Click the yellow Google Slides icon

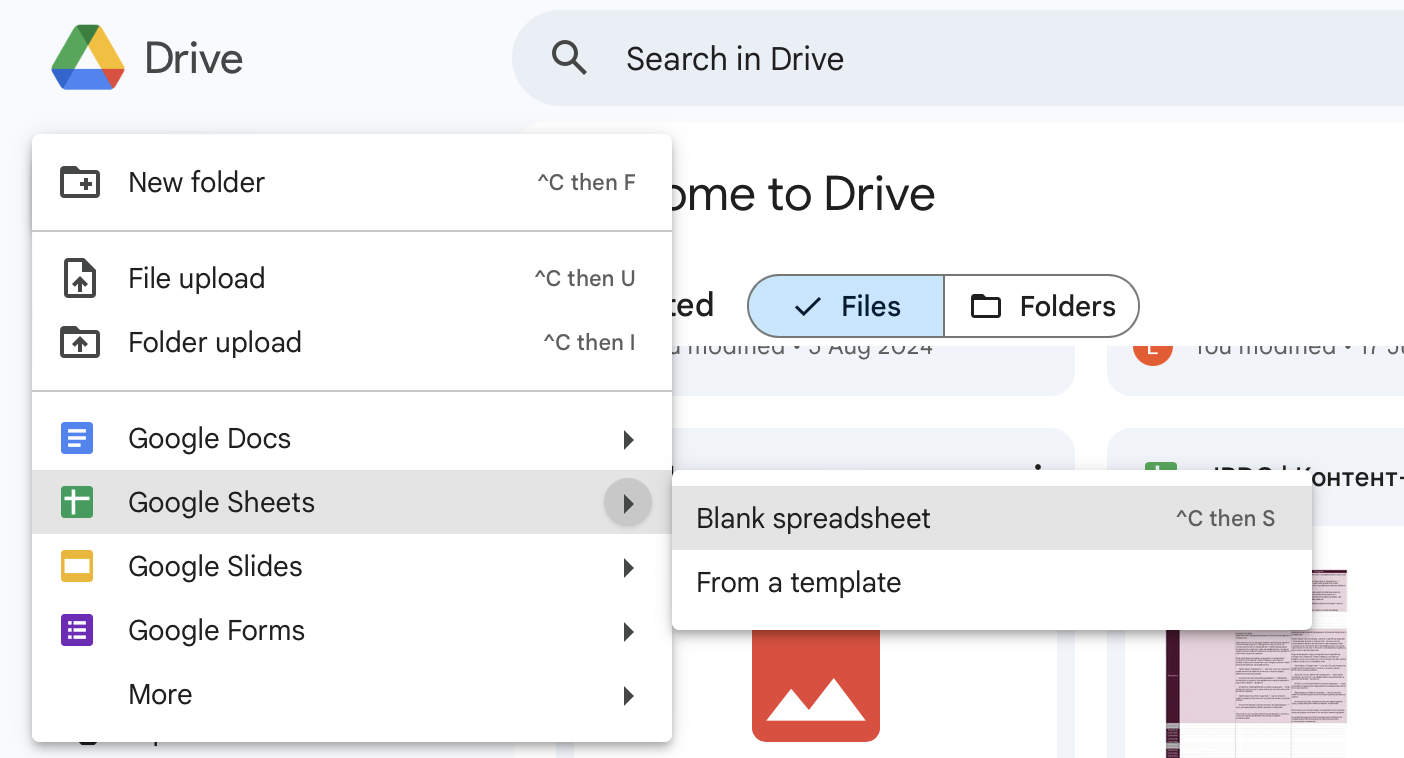77,566
